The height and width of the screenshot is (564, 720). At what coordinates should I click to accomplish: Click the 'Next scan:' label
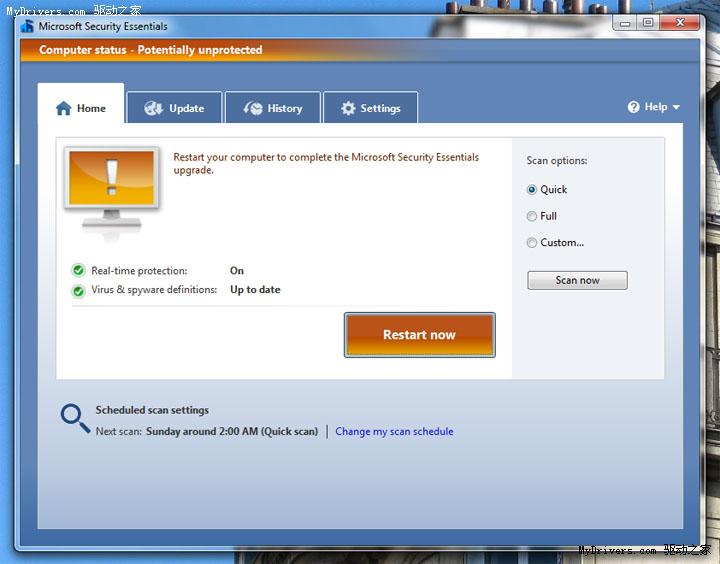(x=118, y=432)
